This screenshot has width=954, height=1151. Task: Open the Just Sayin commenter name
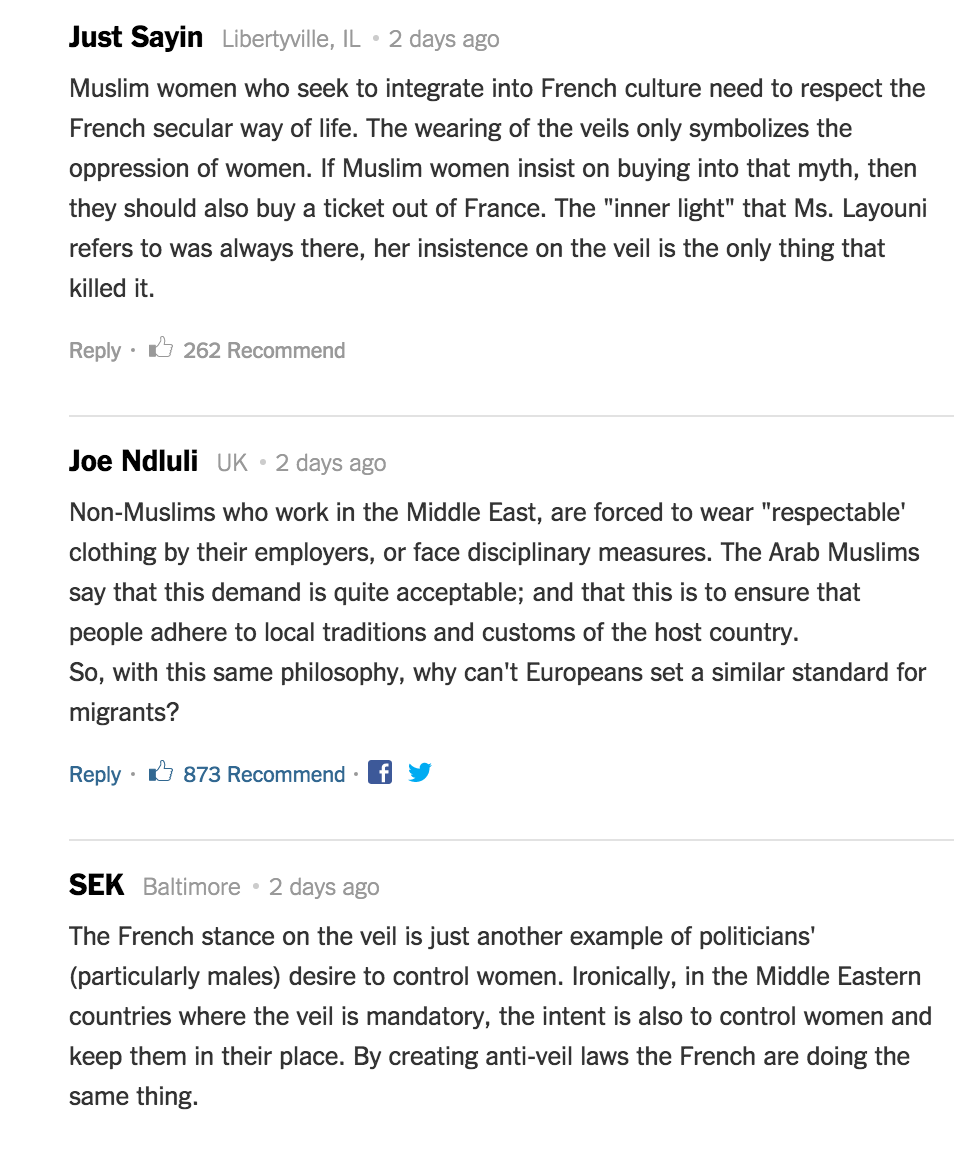click(x=136, y=38)
